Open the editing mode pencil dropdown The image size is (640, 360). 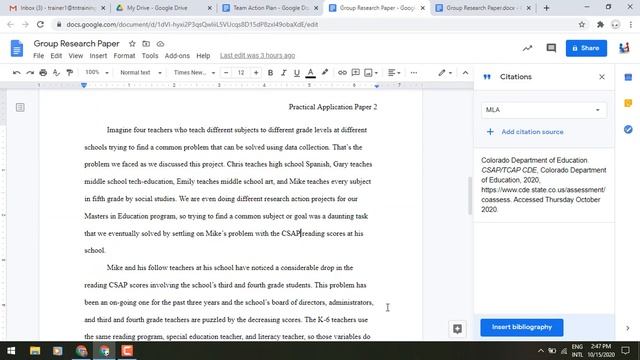(445, 73)
